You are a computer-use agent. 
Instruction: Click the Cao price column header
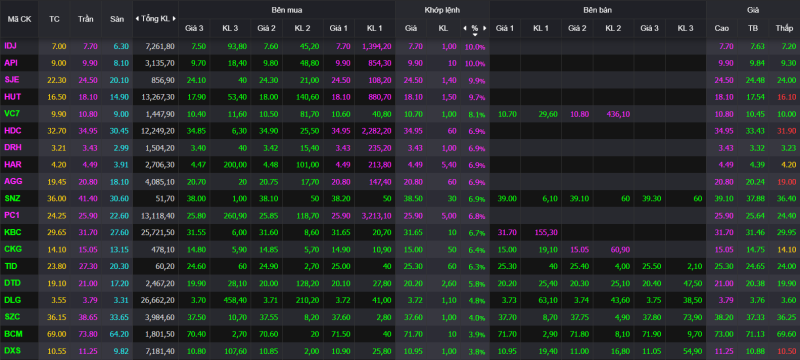point(721,29)
